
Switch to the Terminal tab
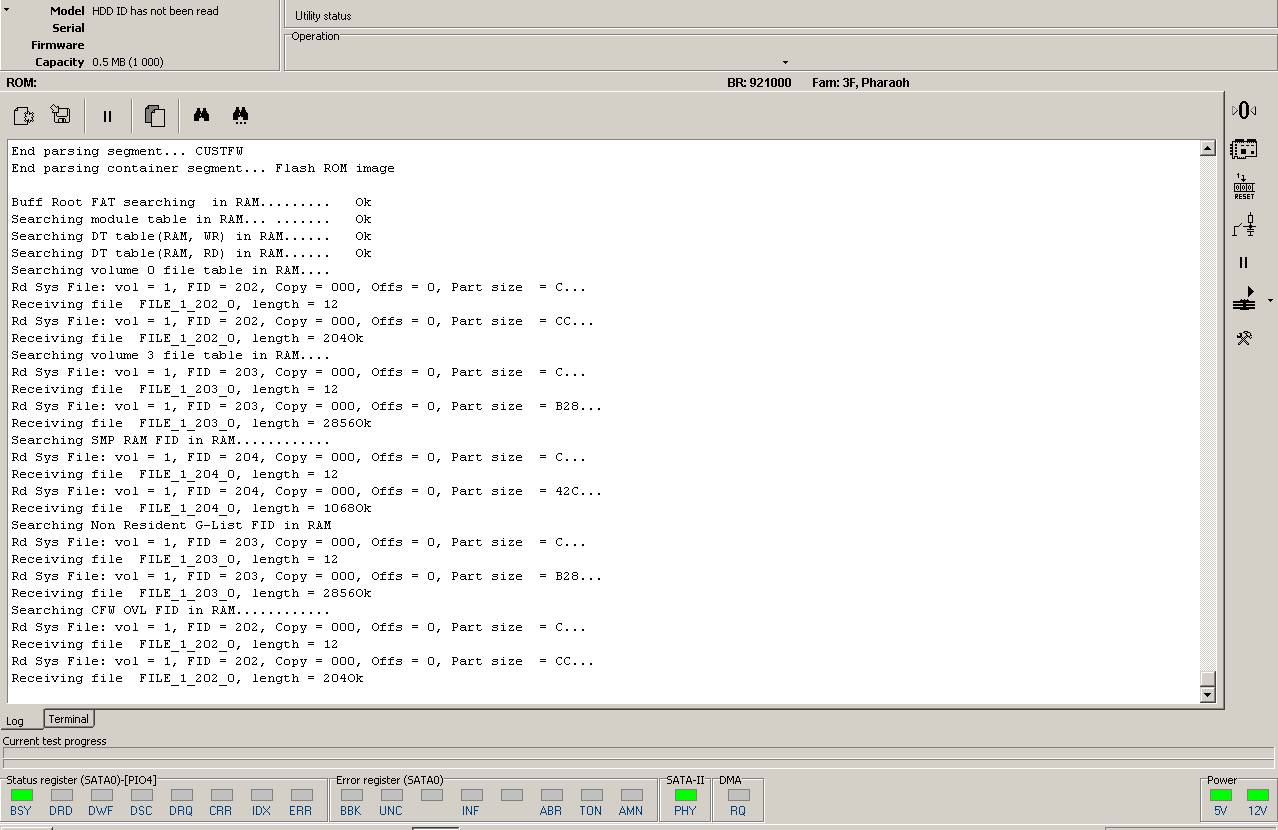pos(69,719)
